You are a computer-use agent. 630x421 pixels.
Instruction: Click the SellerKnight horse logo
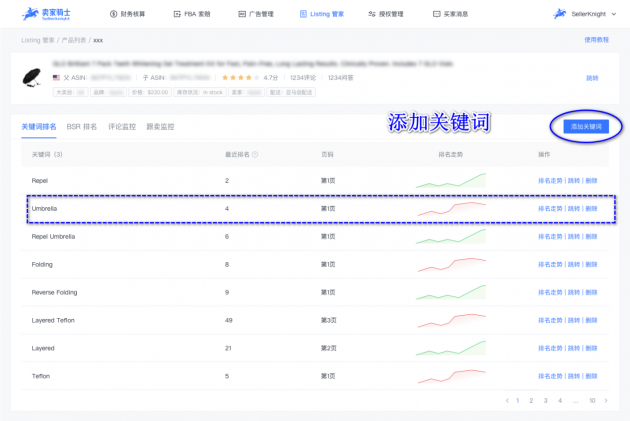tap(46, 14)
